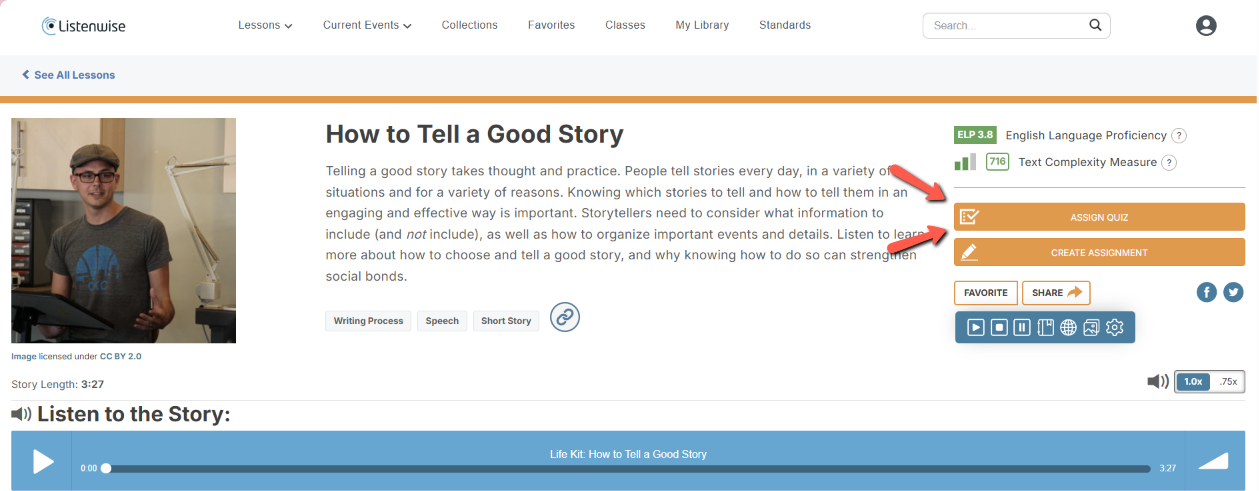Click the play button in the blue reader toolbar

975,327
